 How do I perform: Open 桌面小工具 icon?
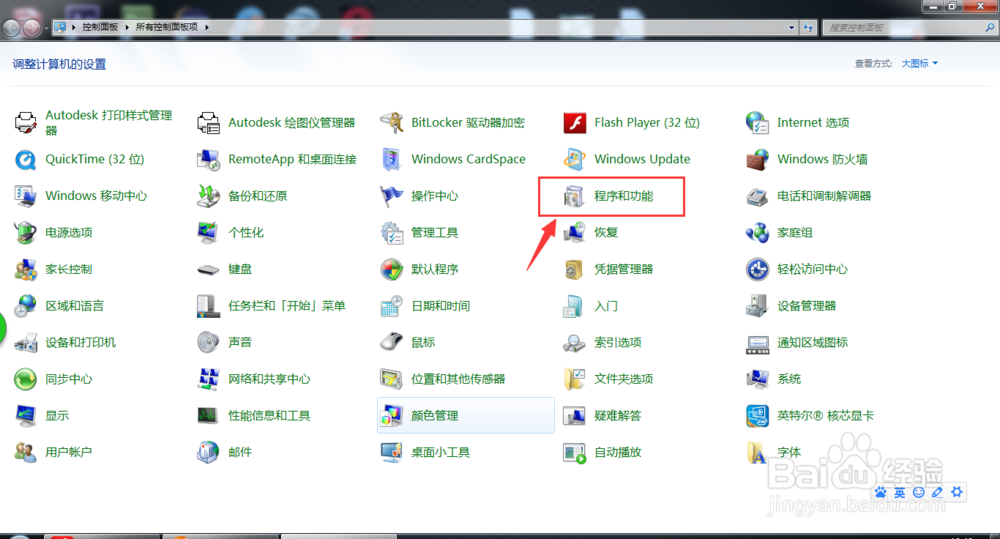[x=392, y=452]
